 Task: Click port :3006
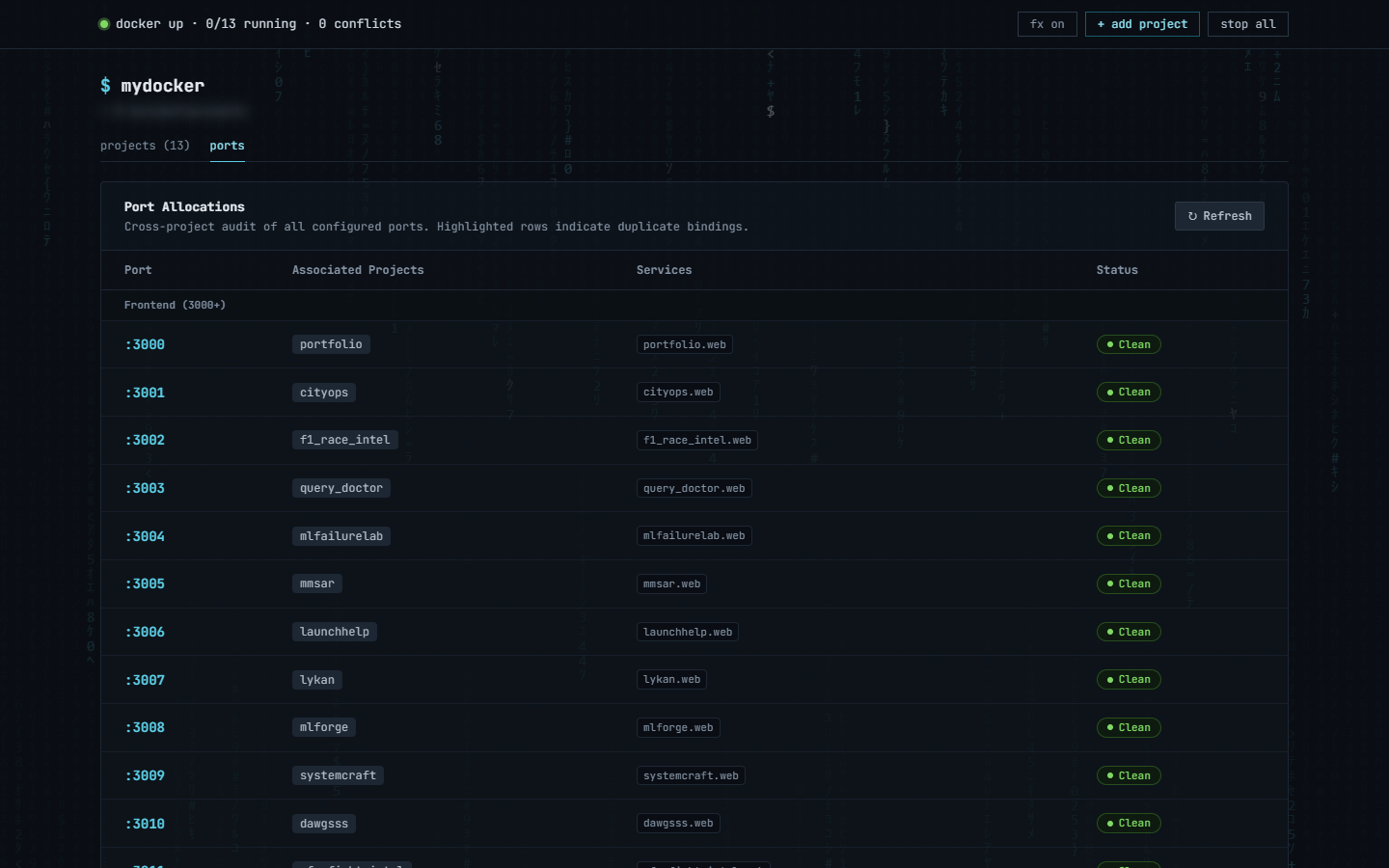tap(145, 632)
